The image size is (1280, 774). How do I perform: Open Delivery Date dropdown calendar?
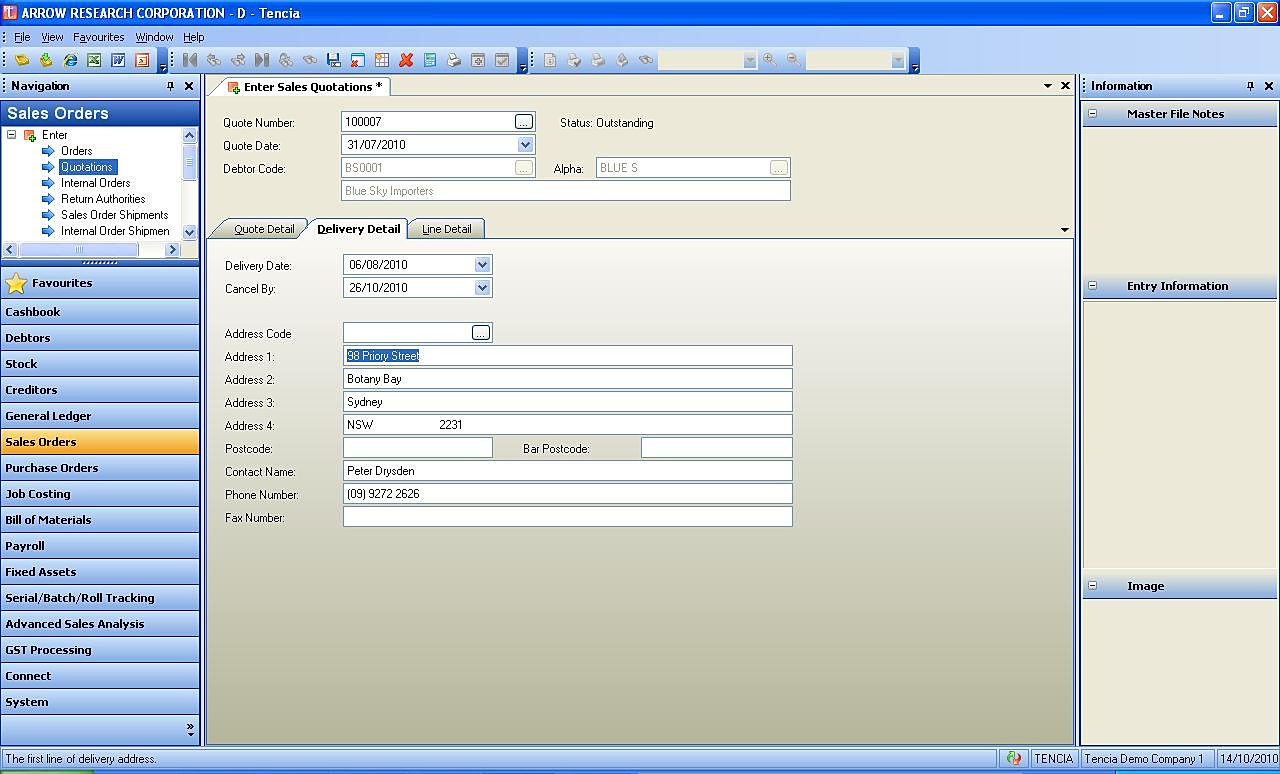click(483, 265)
